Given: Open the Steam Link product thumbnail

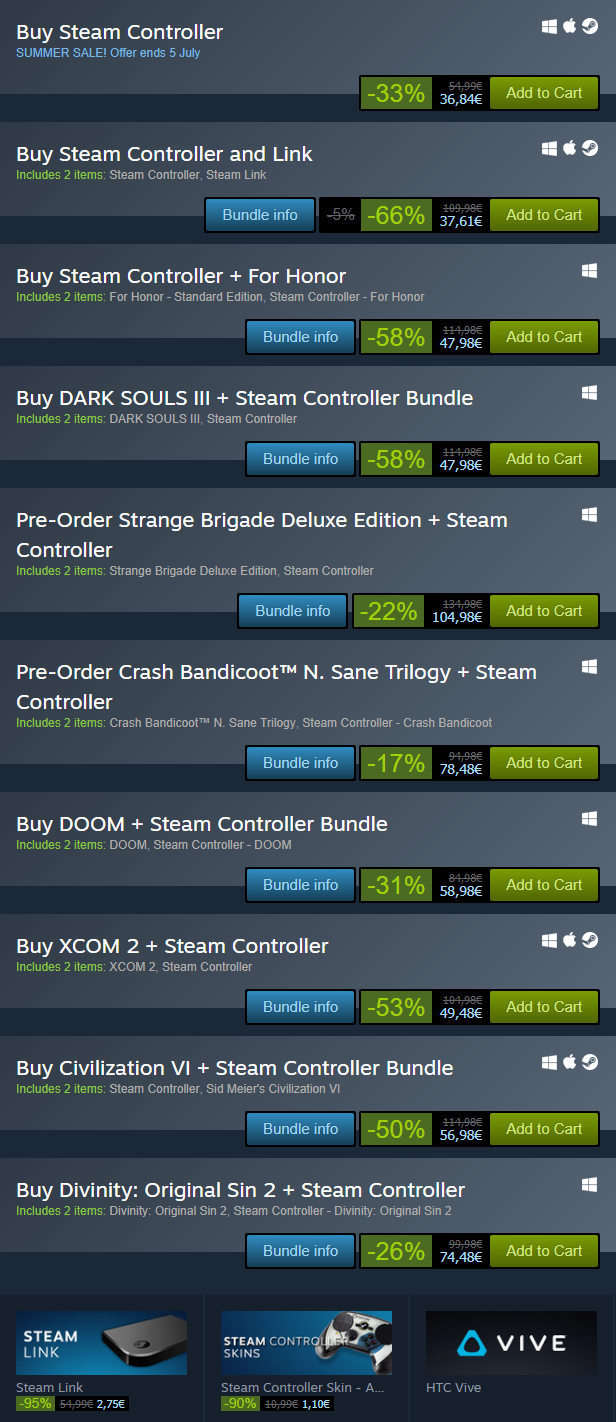Looking at the screenshot, I should (101, 1343).
